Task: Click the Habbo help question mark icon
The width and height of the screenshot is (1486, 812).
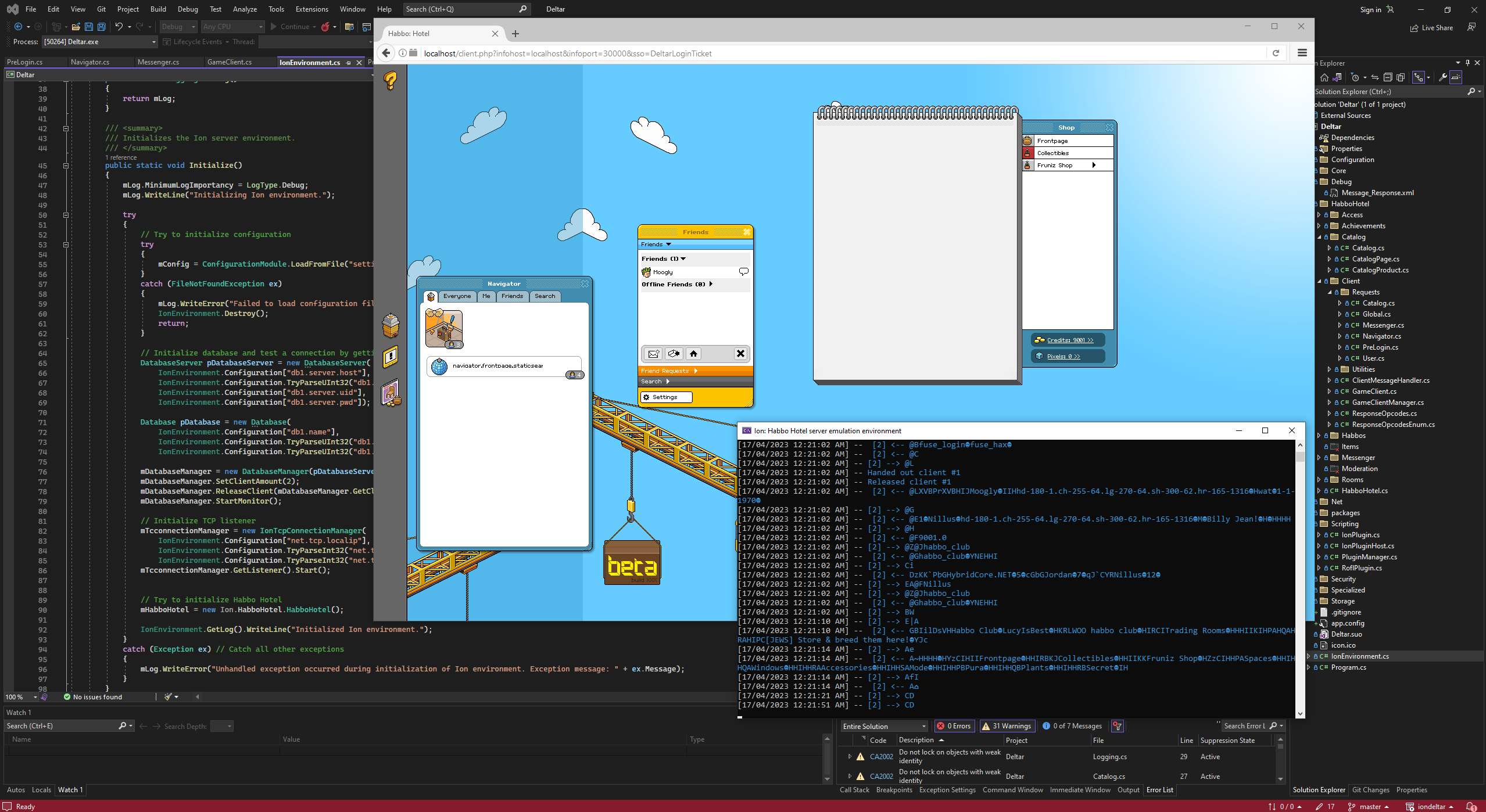Action: 391,81
